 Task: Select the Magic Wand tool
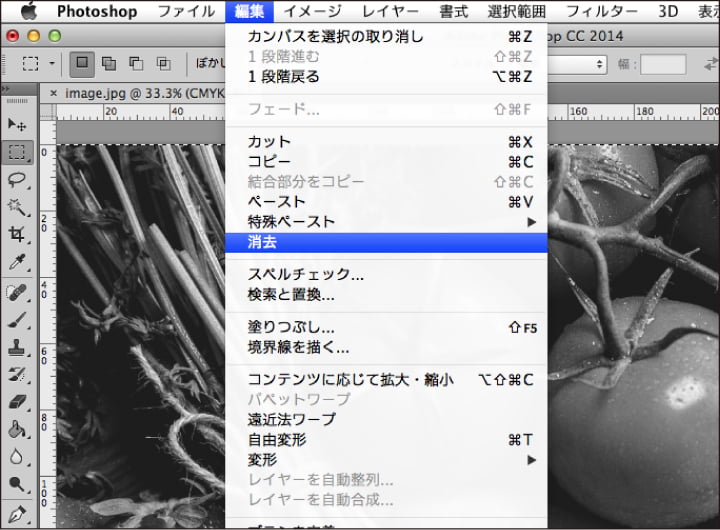click(x=17, y=207)
